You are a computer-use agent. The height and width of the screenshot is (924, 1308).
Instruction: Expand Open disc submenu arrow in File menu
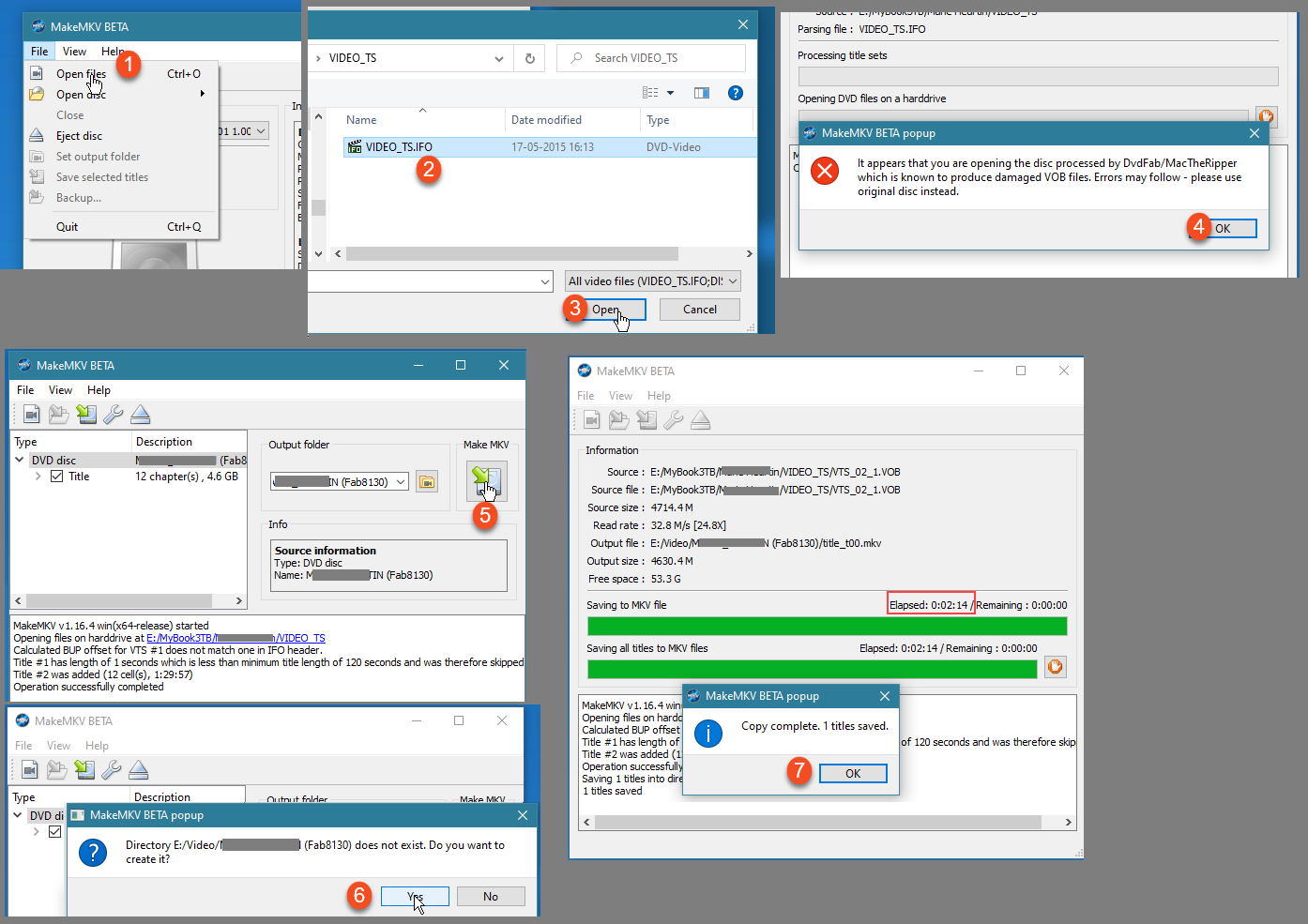pyautogui.click(x=203, y=94)
